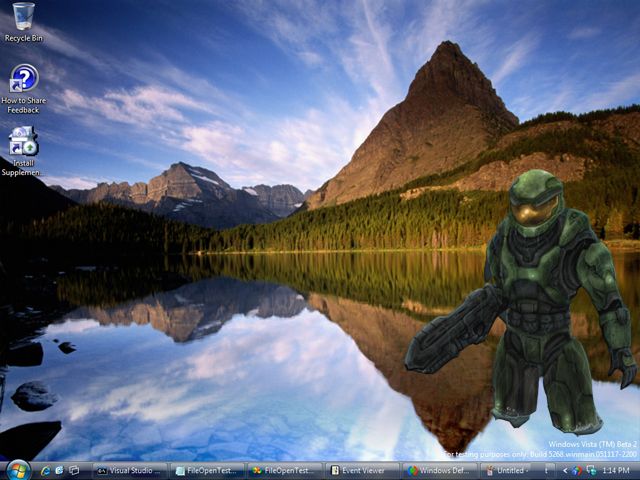Click the Windows Defender tray icon
The height and width of the screenshot is (480, 640).
[577, 471]
